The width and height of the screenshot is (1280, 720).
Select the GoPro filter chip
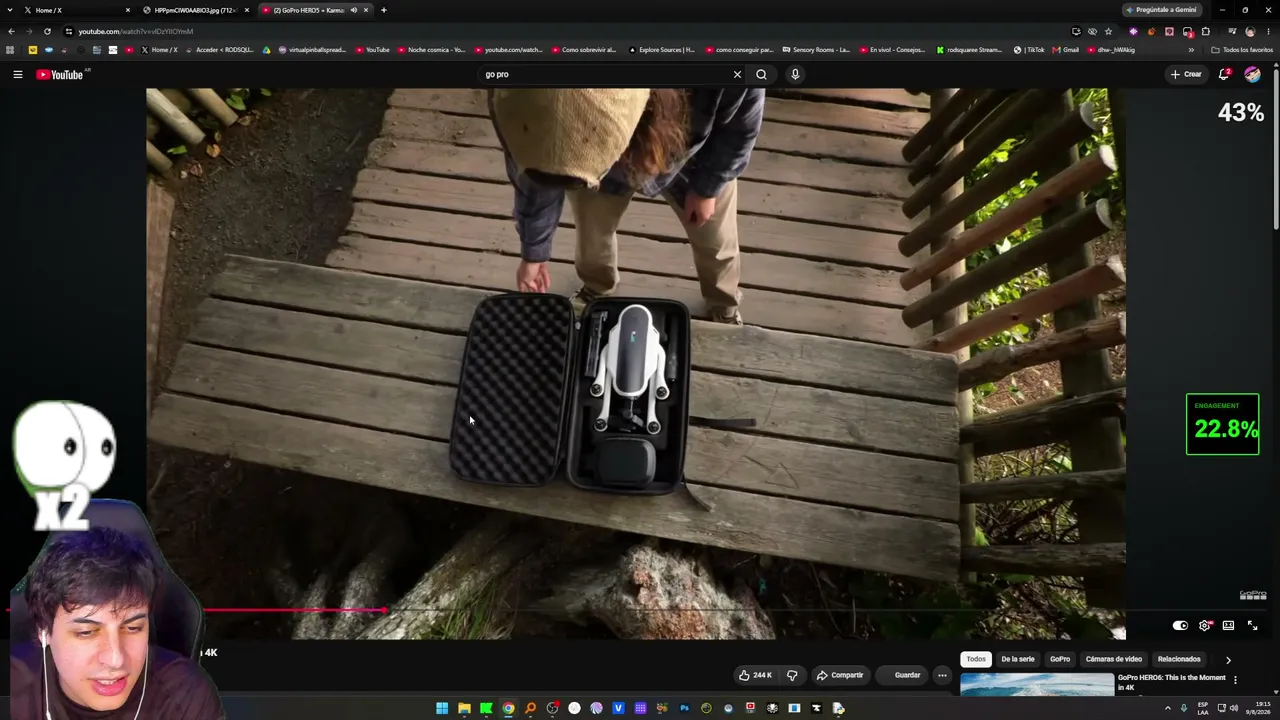click(x=1060, y=659)
